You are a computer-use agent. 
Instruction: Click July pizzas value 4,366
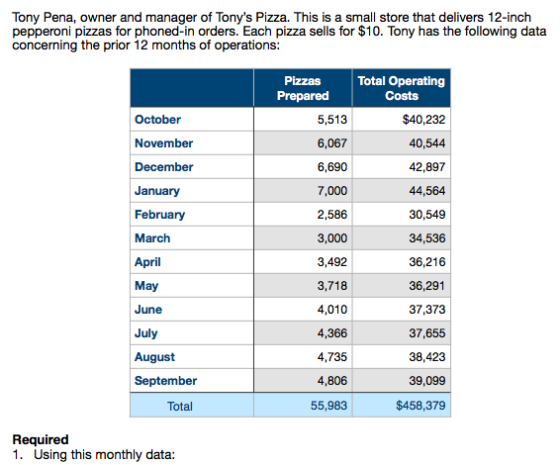click(x=332, y=333)
